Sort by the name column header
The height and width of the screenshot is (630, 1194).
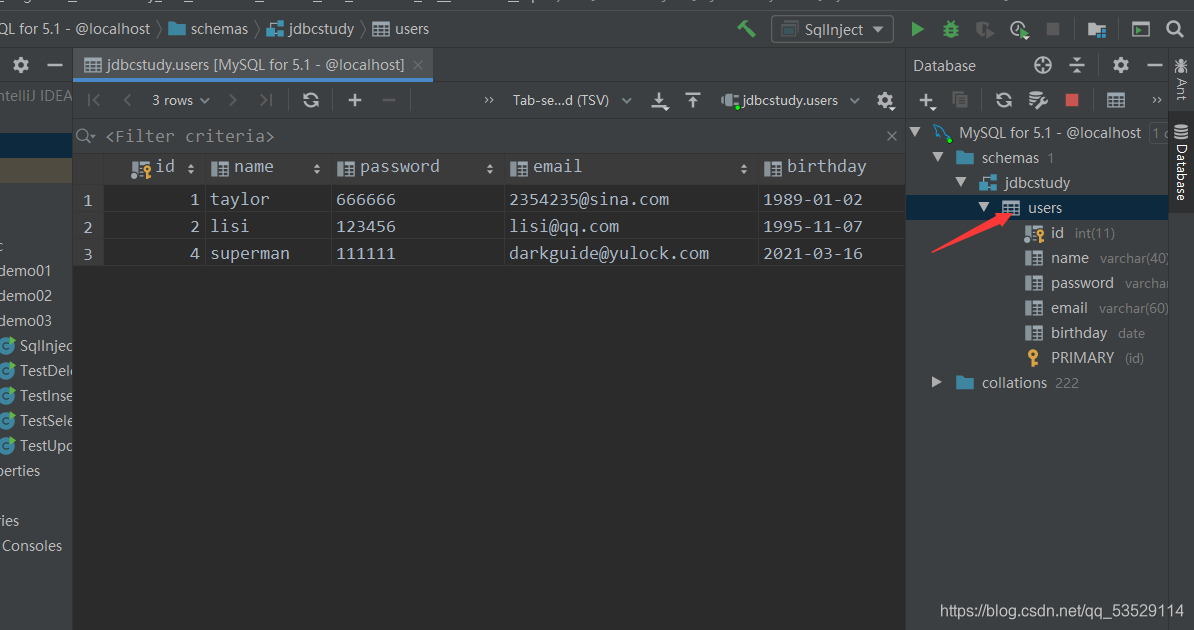pos(268,168)
